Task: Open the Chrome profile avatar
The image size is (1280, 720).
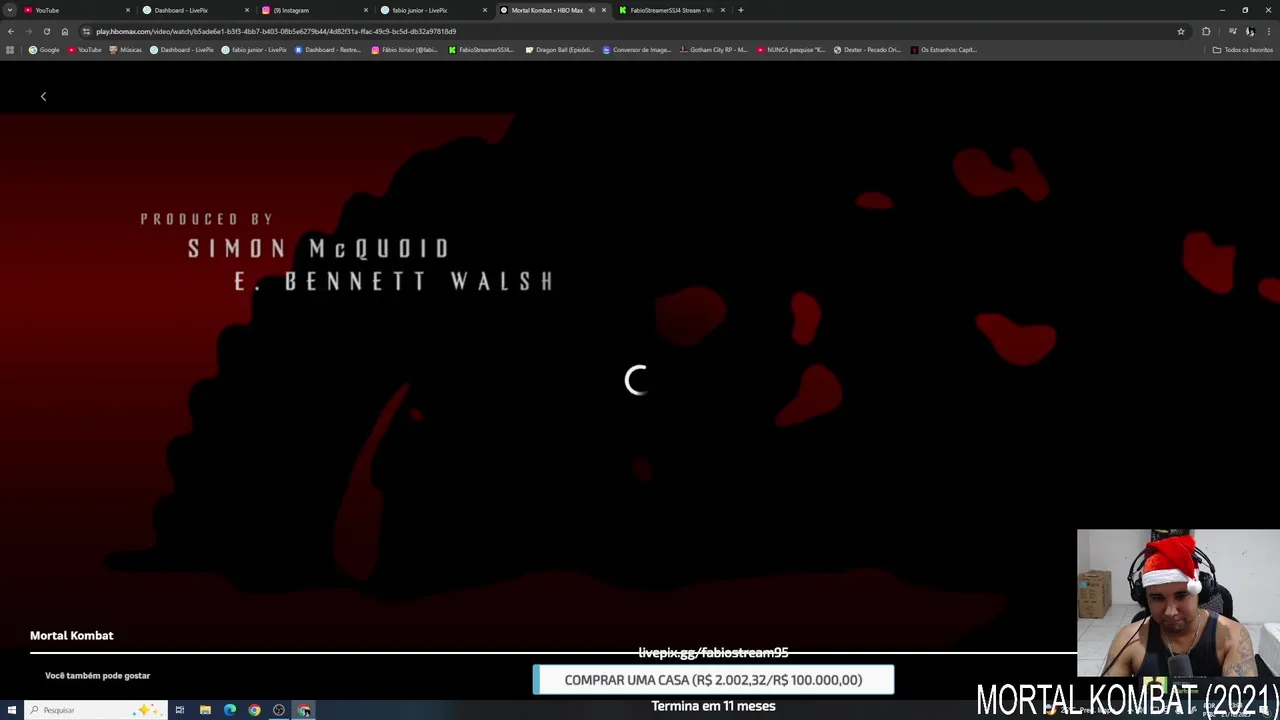Action: (x=1250, y=31)
